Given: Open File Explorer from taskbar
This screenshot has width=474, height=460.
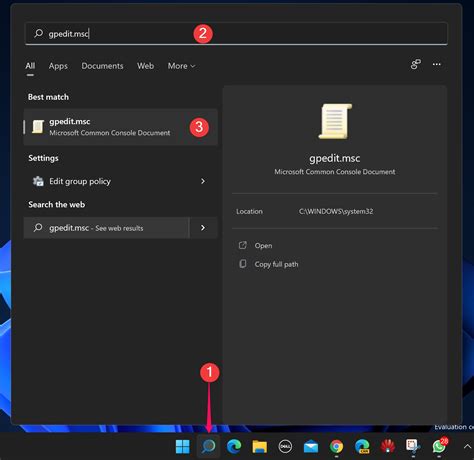Looking at the screenshot, I should 260,447.
